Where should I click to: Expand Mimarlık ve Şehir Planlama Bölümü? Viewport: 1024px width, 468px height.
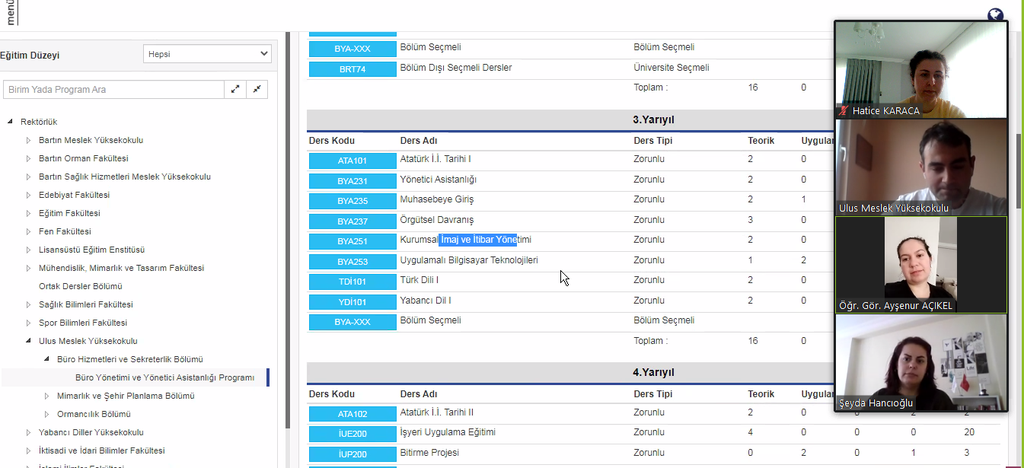pyautogui.click(x=46, y=395)
